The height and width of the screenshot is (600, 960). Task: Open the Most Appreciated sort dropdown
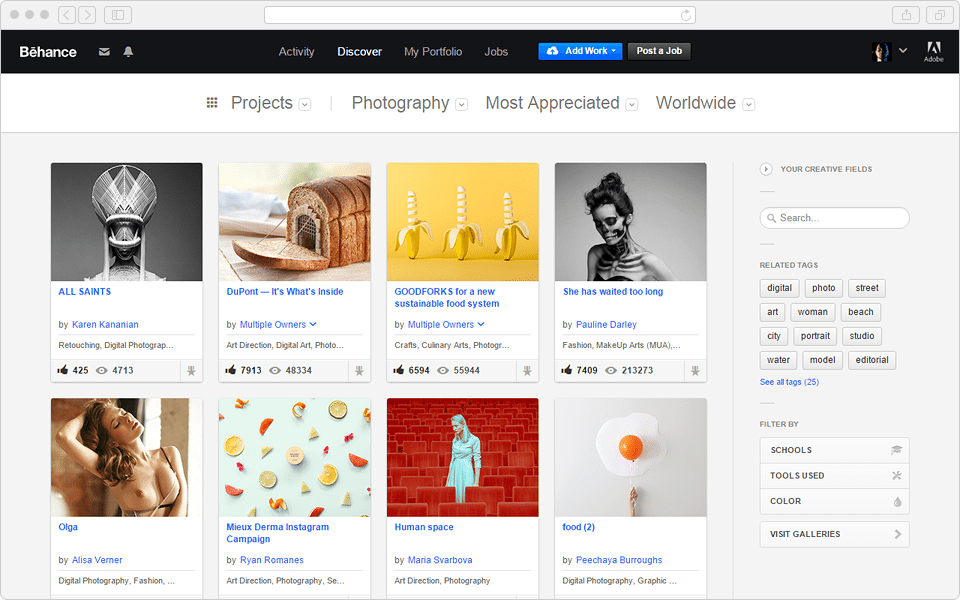click(632, 104)
